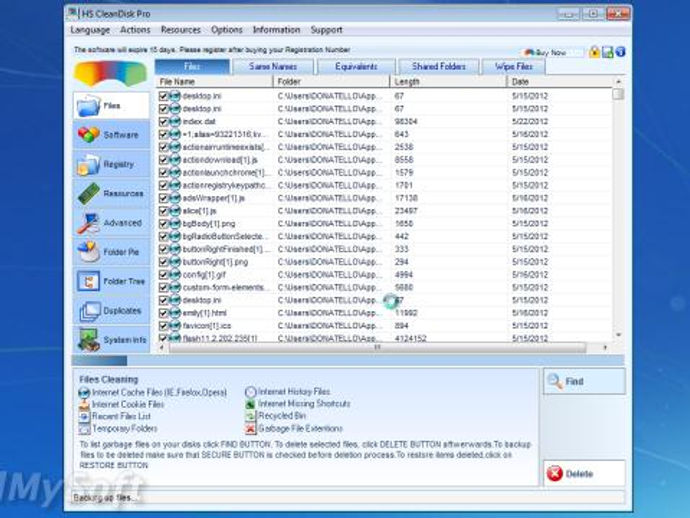The image size is (690, 518).
Task: Open the Duplicates section in sidebar
Action: click(x=111, y=311)
